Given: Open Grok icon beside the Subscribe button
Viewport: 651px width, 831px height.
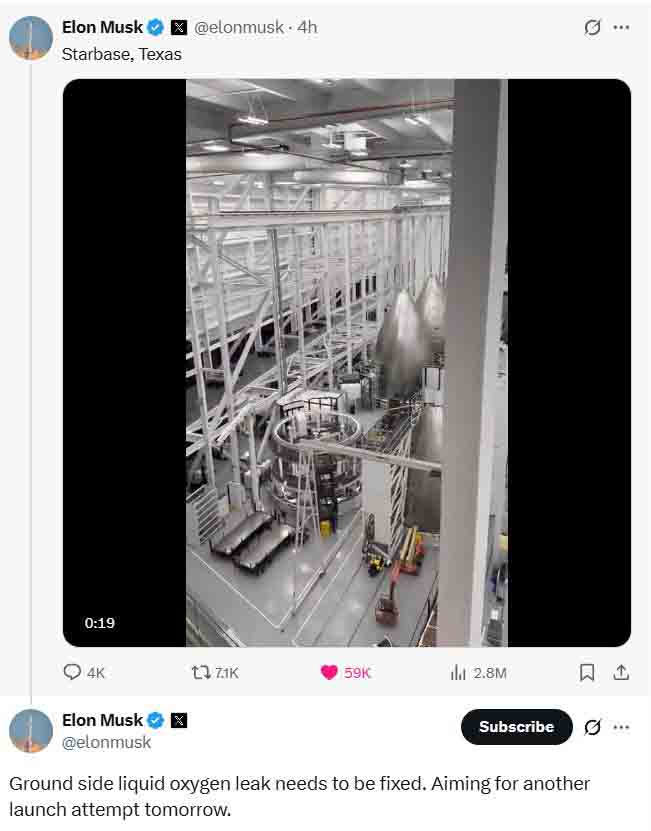Looking at the screenshot, I should [x=592, y=727].
